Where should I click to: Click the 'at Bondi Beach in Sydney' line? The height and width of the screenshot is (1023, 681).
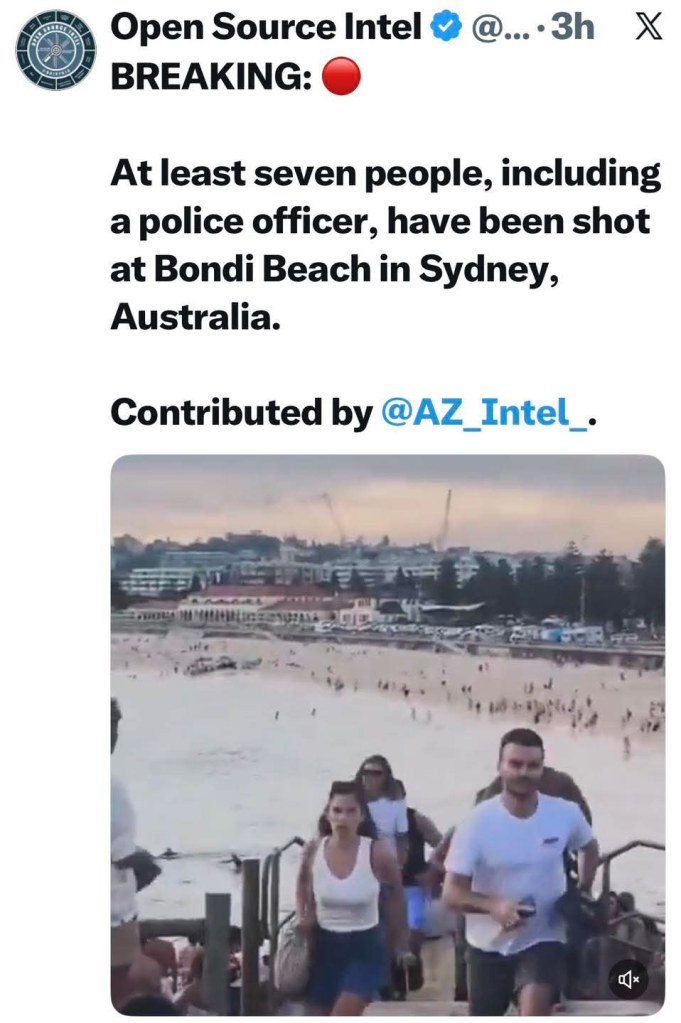point(333,267)
